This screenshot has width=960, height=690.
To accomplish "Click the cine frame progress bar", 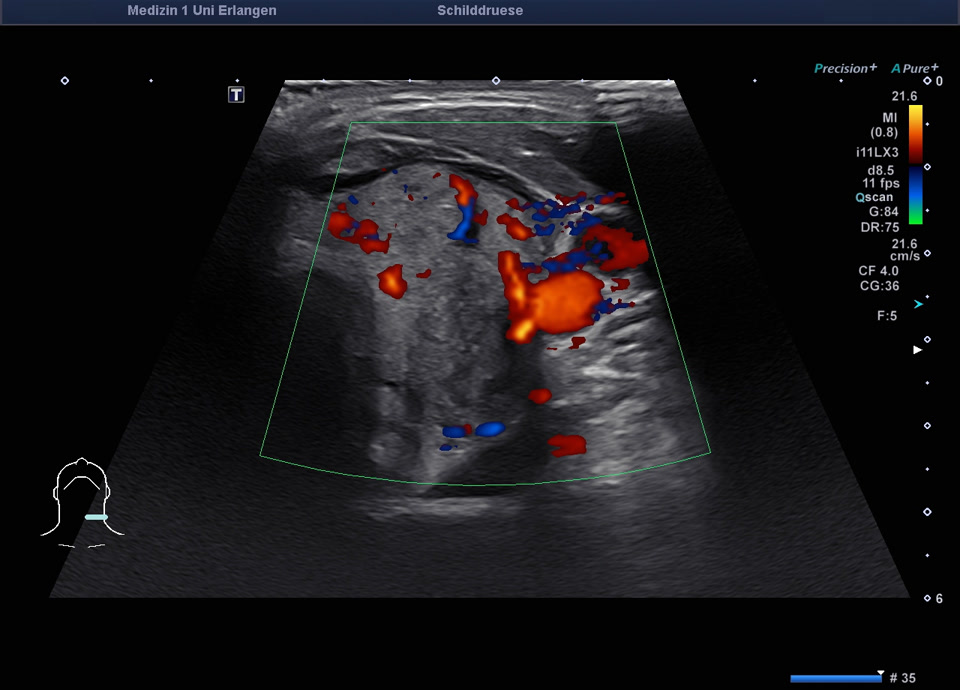I will click(x=836, y=678).
